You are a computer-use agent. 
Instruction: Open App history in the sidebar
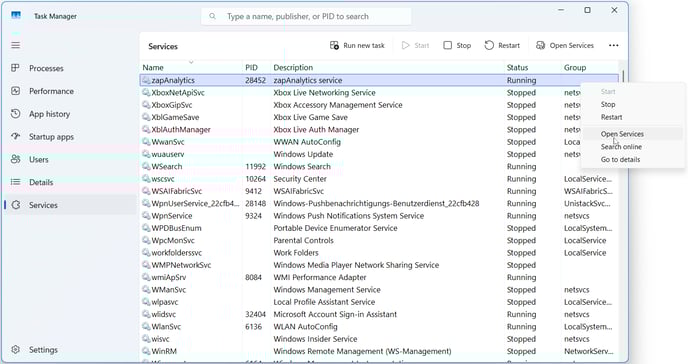click(x=49, y=114)
